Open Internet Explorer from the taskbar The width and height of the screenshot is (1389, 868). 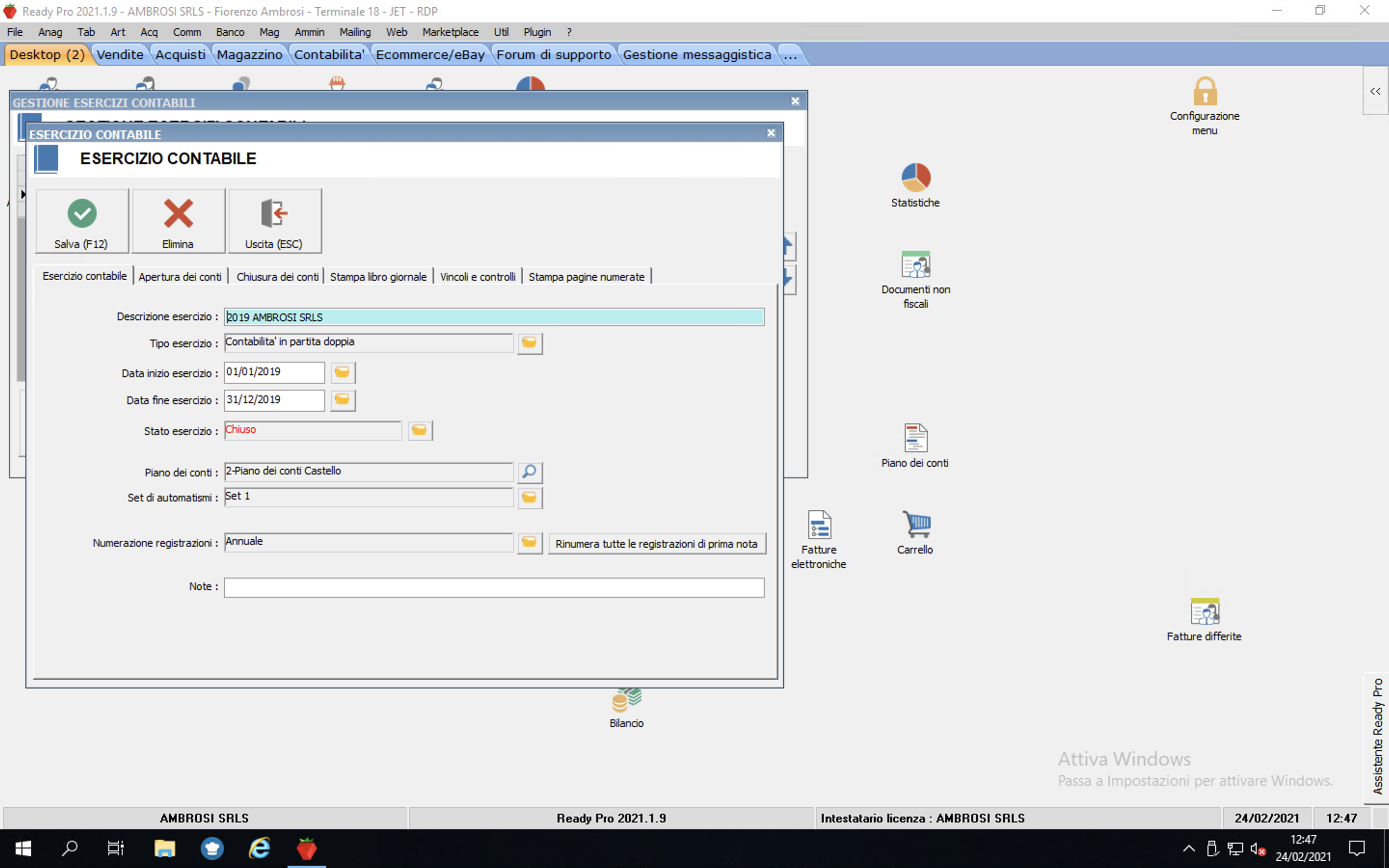(x=259, y=848)
